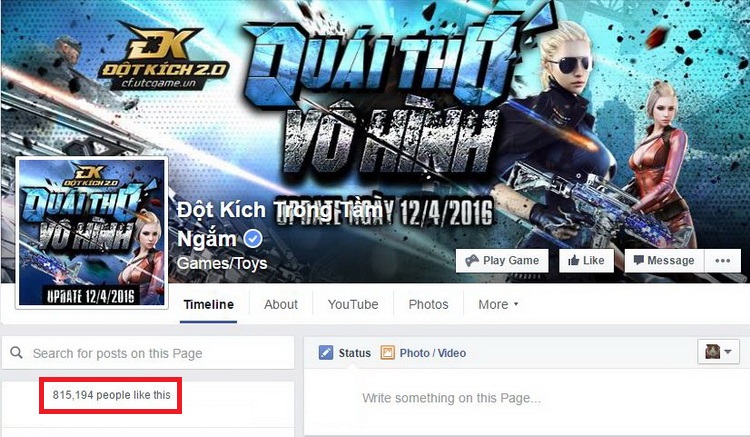This screenshot has height=437, width=750.
Task: Click the thumbs-up icon on the Like button
Action: [574, 261]
